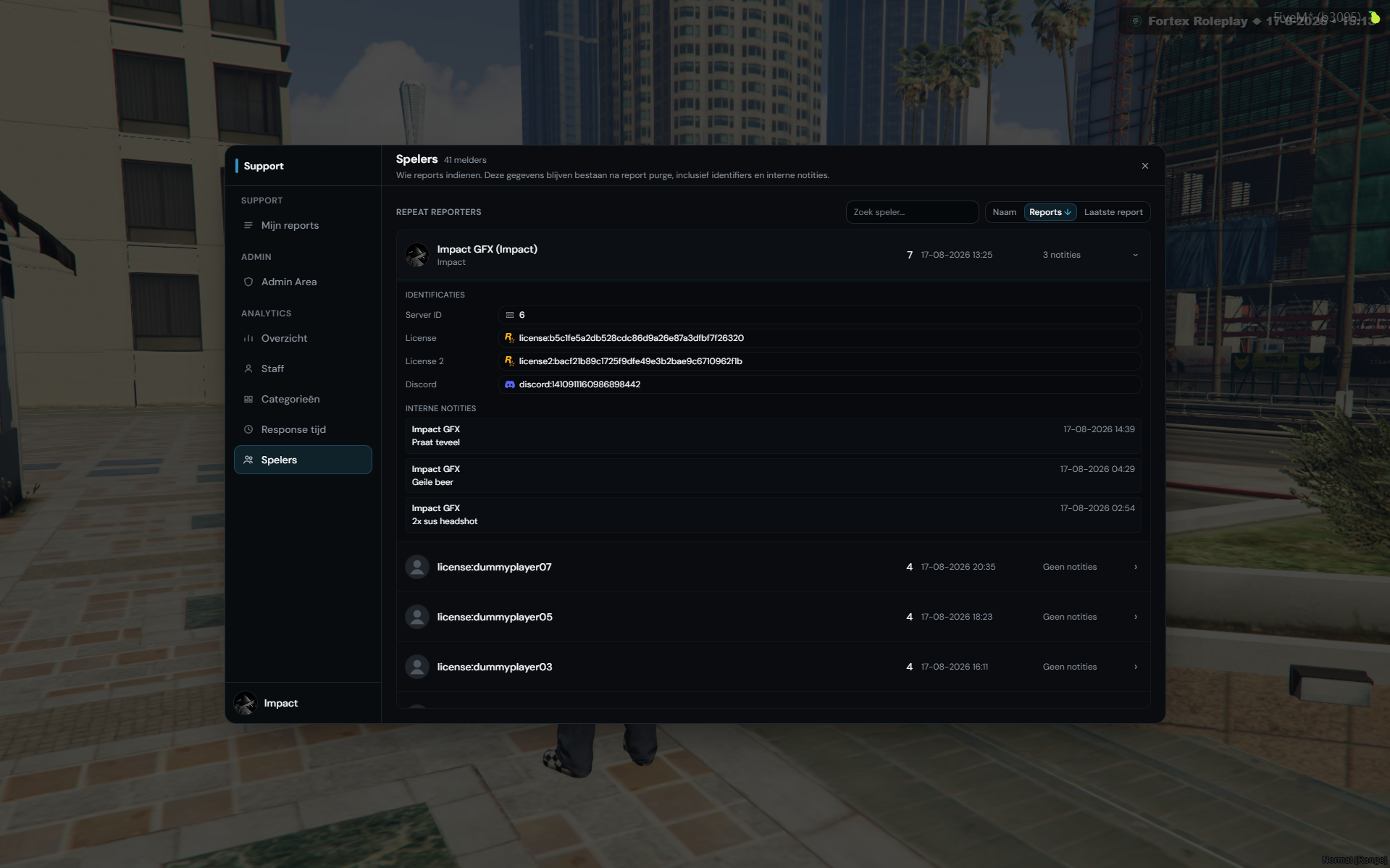Select the '2x sus headshot' note

point(773,515)
